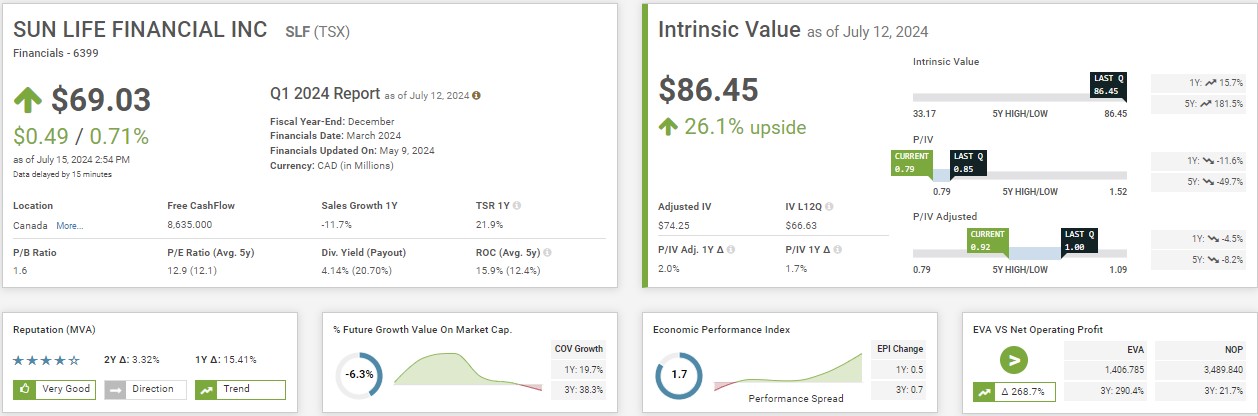
Task: Click the Trend button
Action: point(240,390)
